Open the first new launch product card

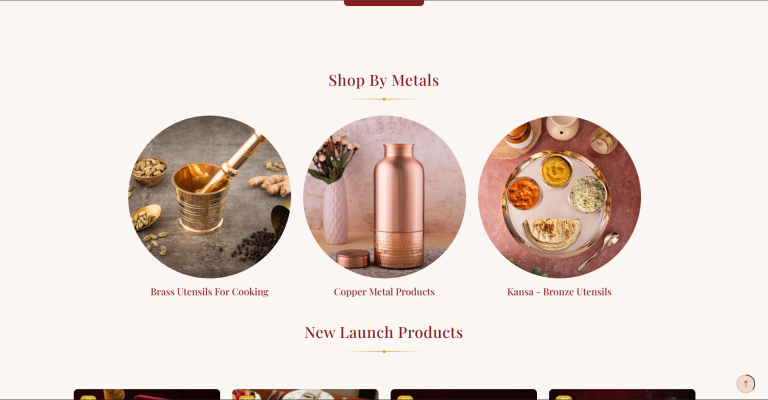[x=147, y=395]
